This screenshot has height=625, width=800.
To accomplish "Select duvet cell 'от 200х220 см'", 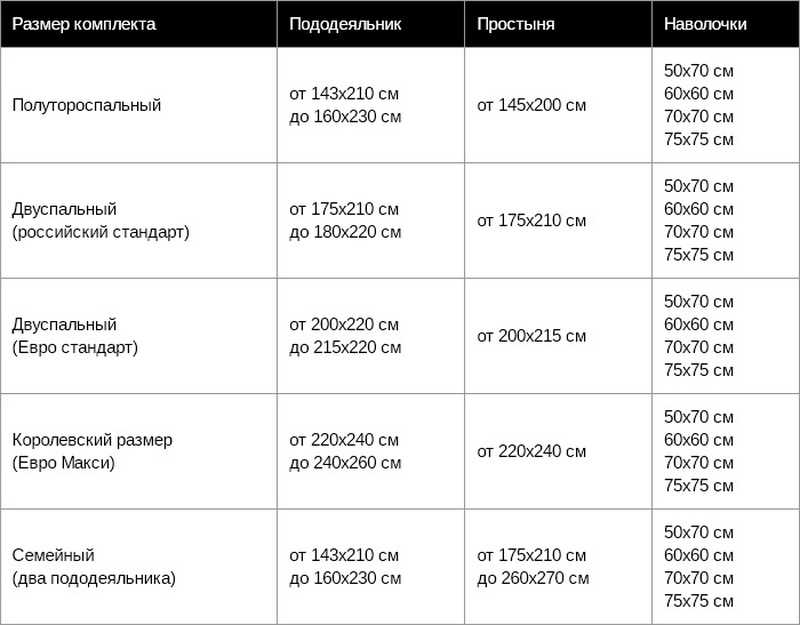I will [x=344, y=324].
